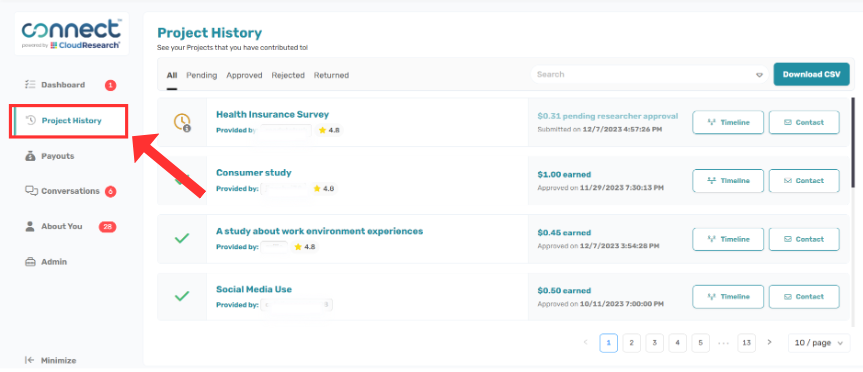
Task: Select page 1 in pagination
Action: point(608,343)
